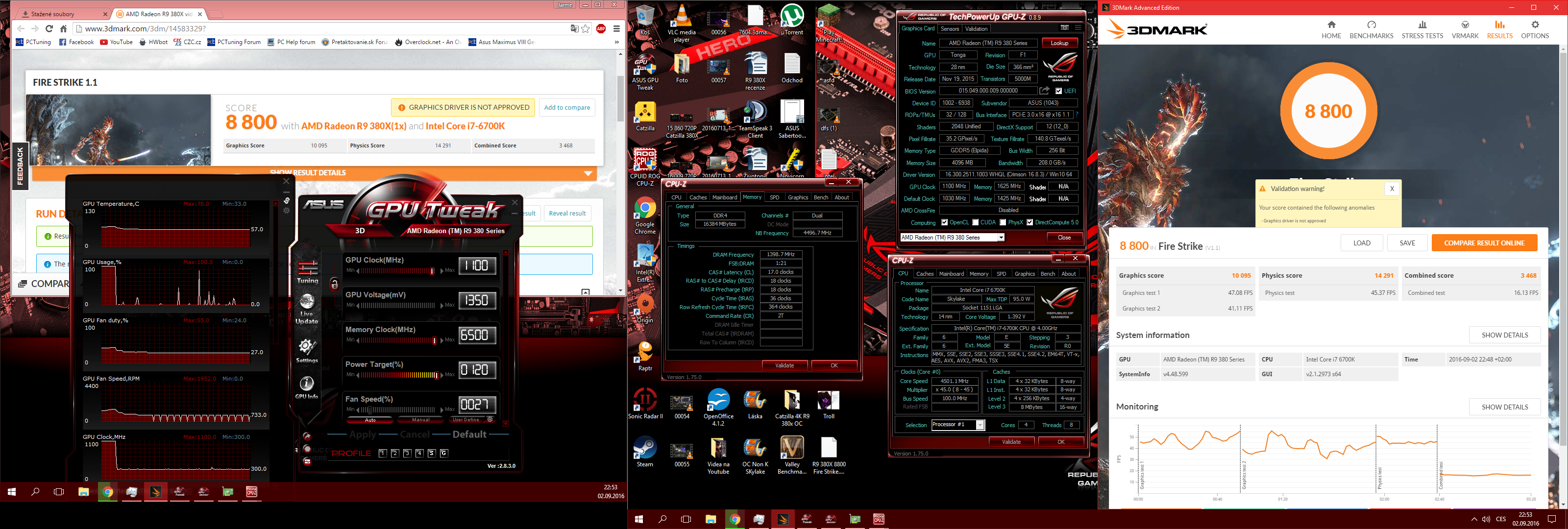Toggle PhysX checkbox in GPU-Z
The width and height of the screenshot is (1568, 529).
coord(1003,222)
